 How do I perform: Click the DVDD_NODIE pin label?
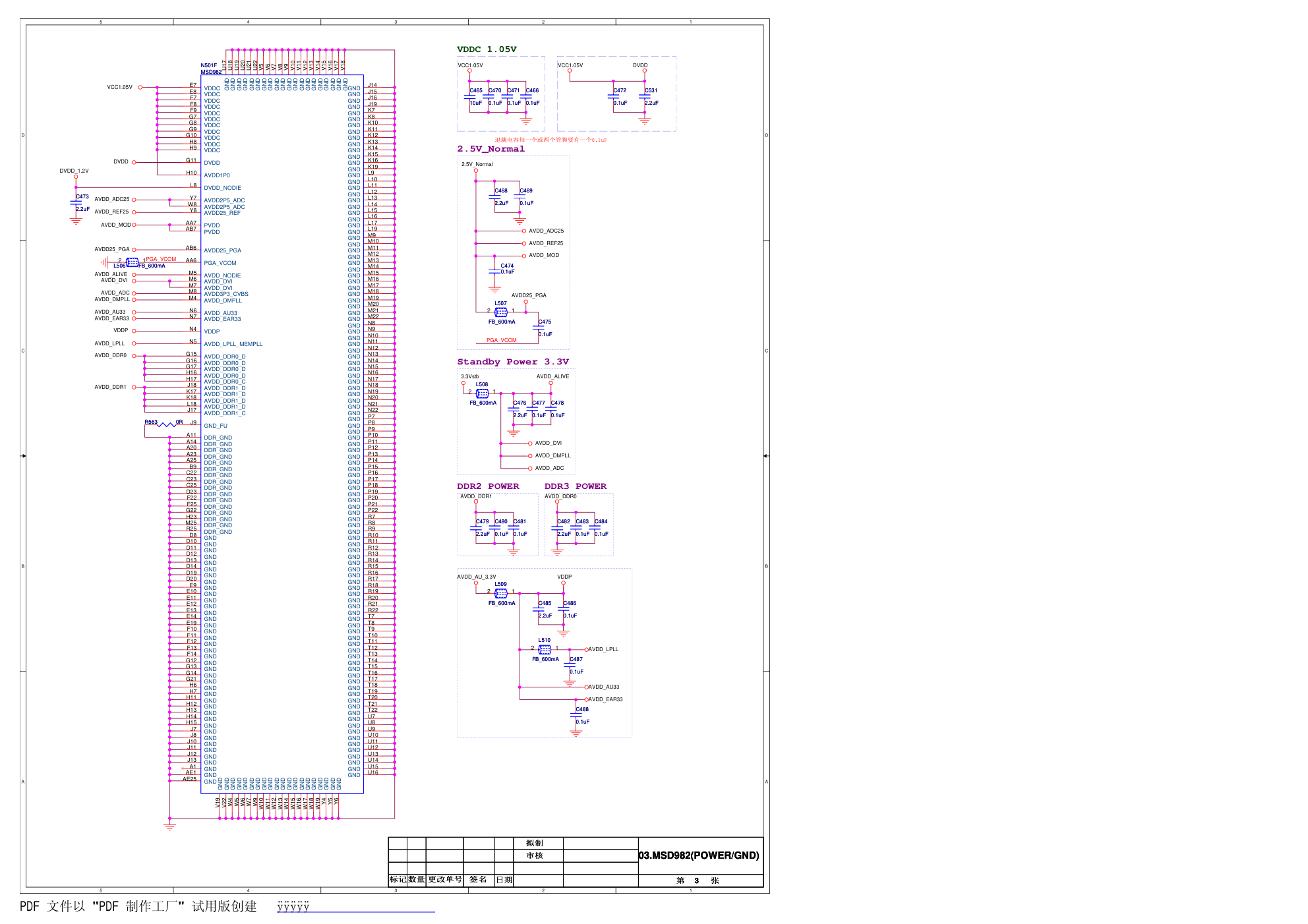[223, 188]
